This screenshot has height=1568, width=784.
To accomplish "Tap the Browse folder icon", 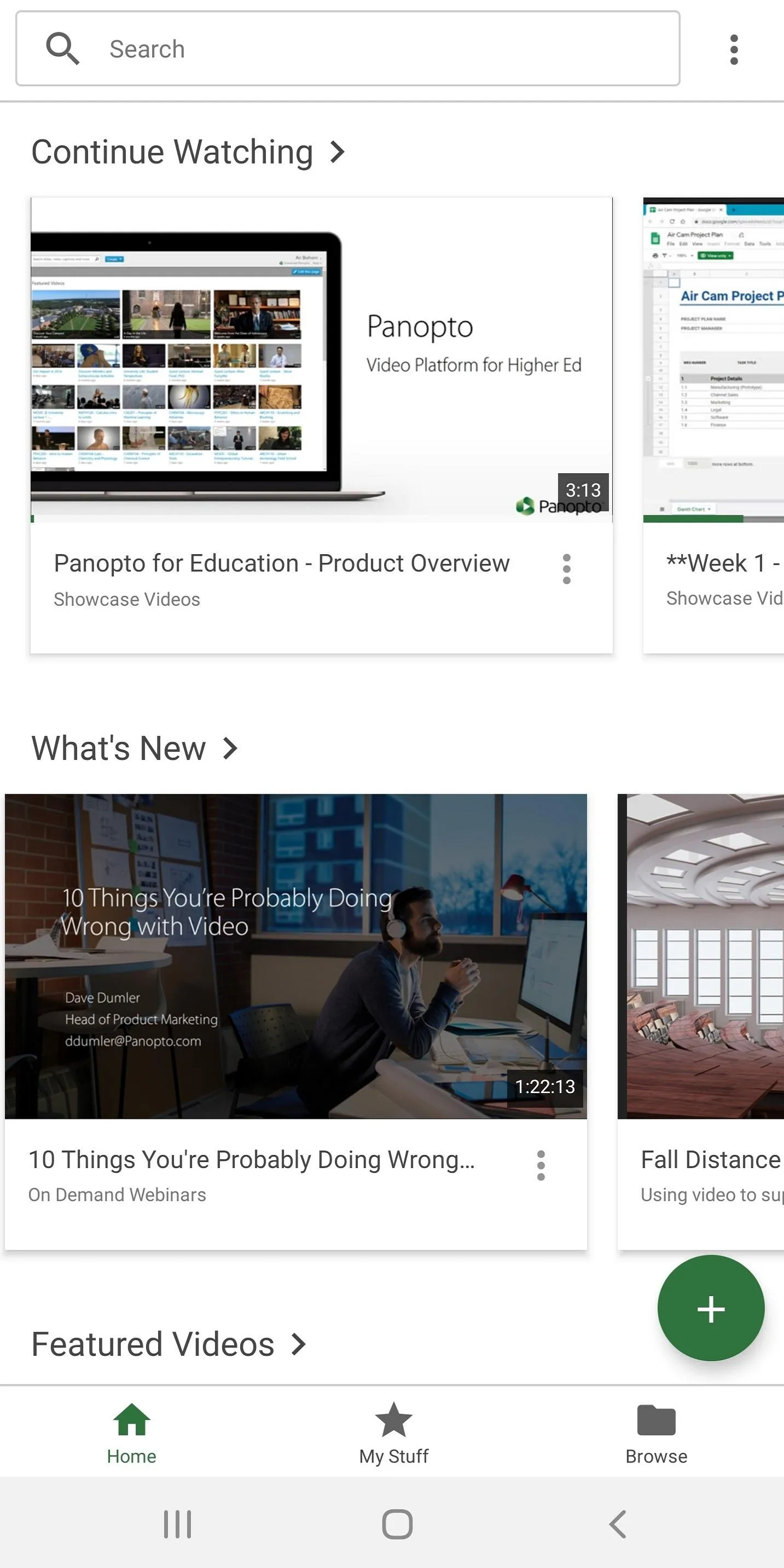I will 656,1420.
